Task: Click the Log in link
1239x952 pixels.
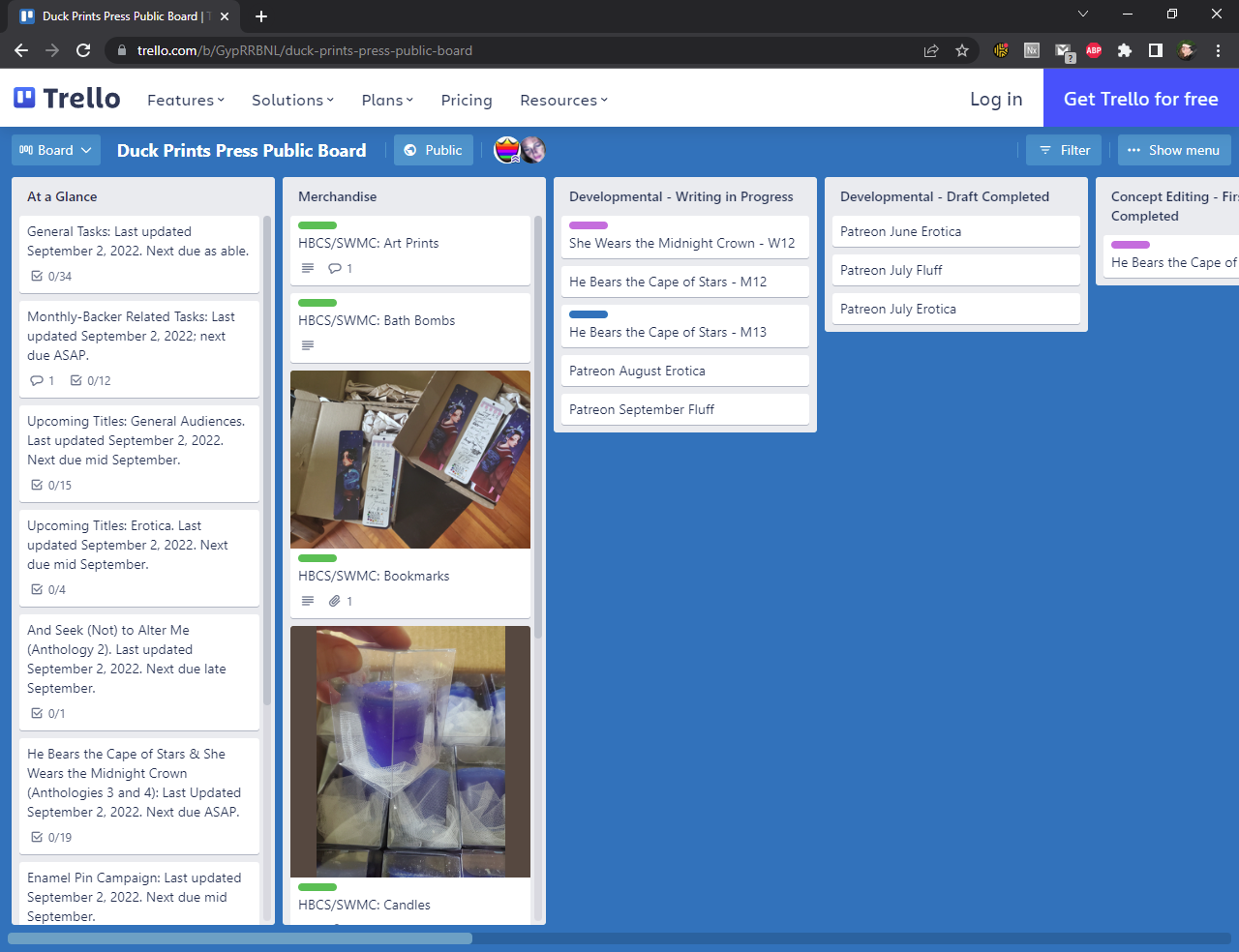Action: point(996,99)
